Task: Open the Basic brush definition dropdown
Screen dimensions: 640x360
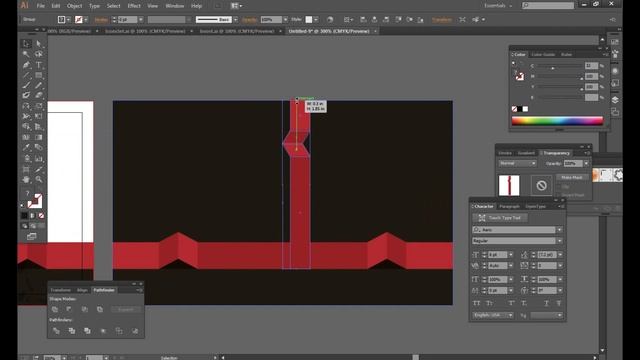Action: [236, 20]
